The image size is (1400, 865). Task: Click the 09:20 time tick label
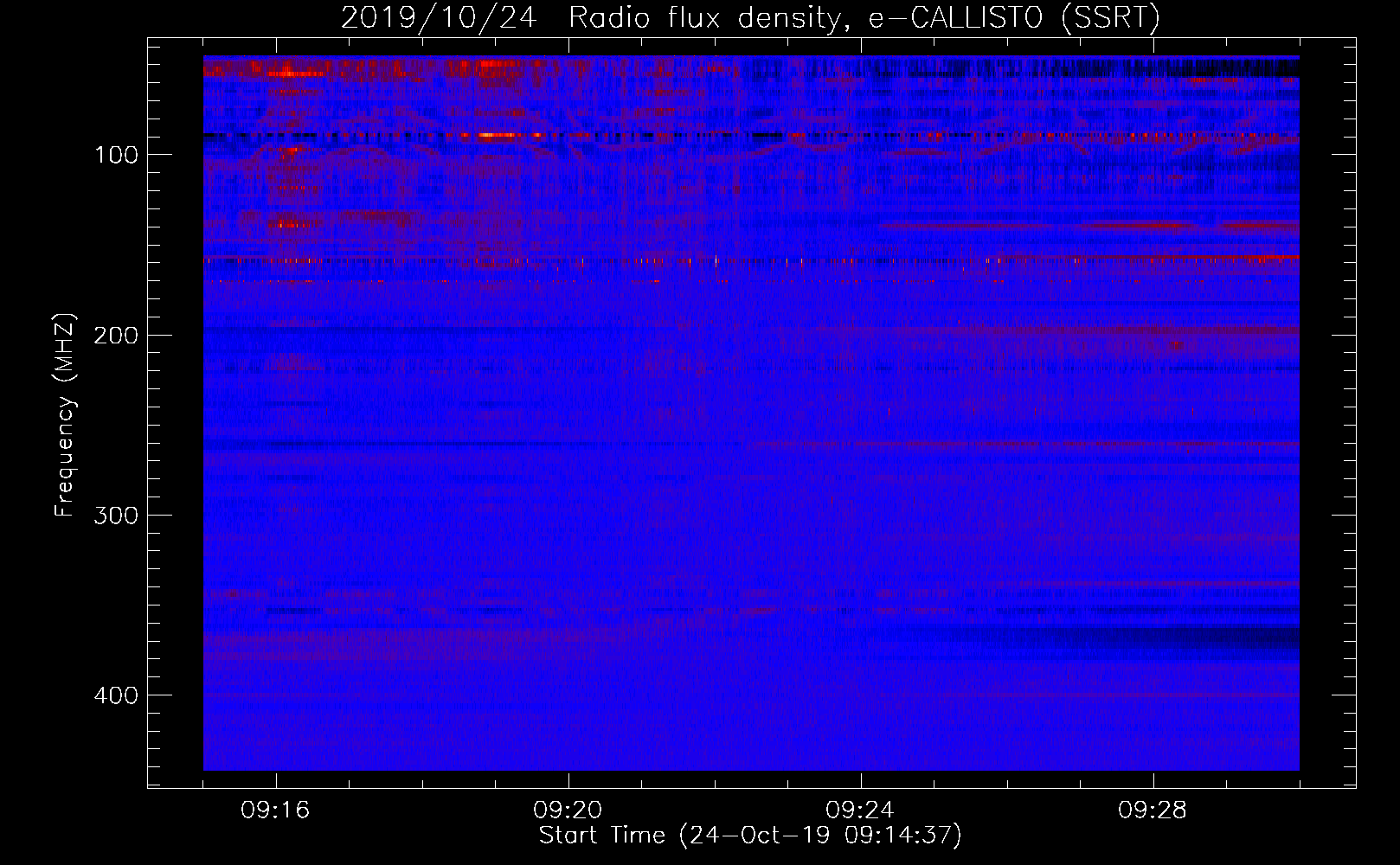click(568, 811)
